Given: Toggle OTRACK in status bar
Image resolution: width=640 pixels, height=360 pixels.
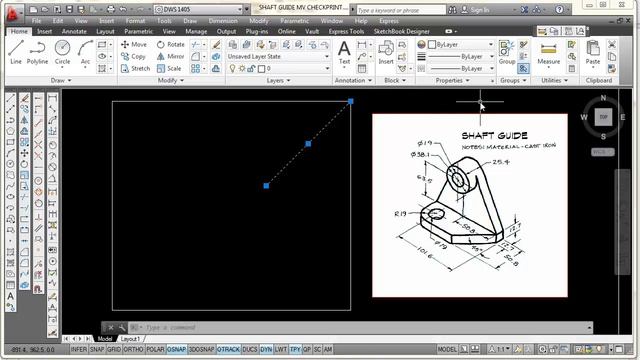Looking at the screenshot, I should click(229, 349).
